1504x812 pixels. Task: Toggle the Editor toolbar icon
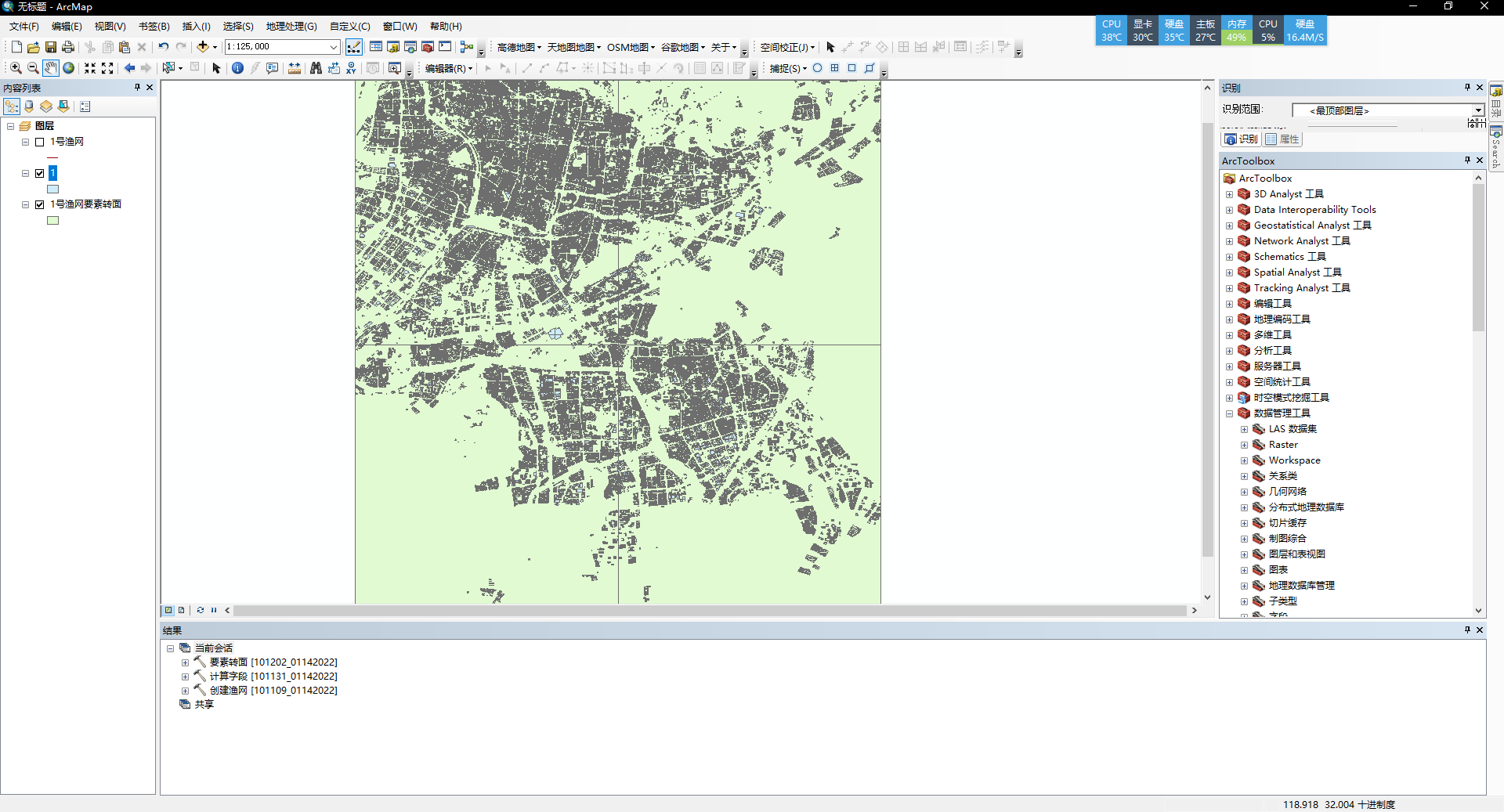tap(354, 47)
